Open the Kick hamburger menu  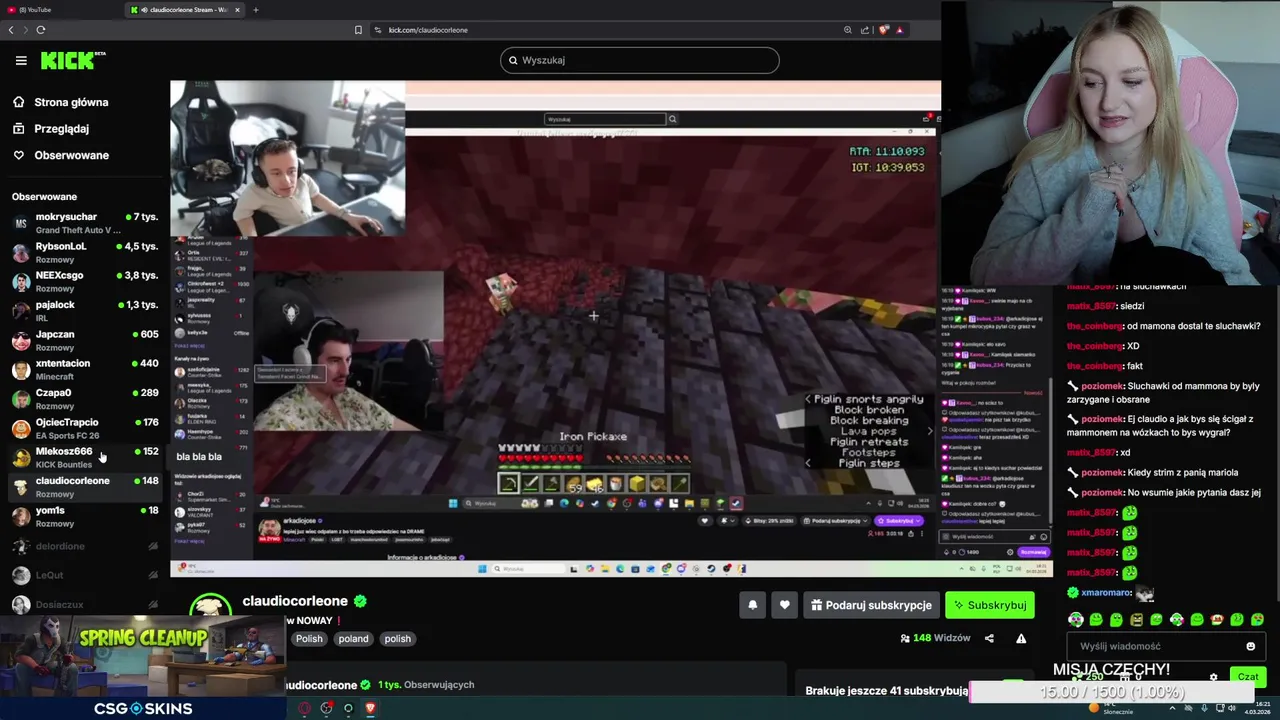(x=21, y=60)
